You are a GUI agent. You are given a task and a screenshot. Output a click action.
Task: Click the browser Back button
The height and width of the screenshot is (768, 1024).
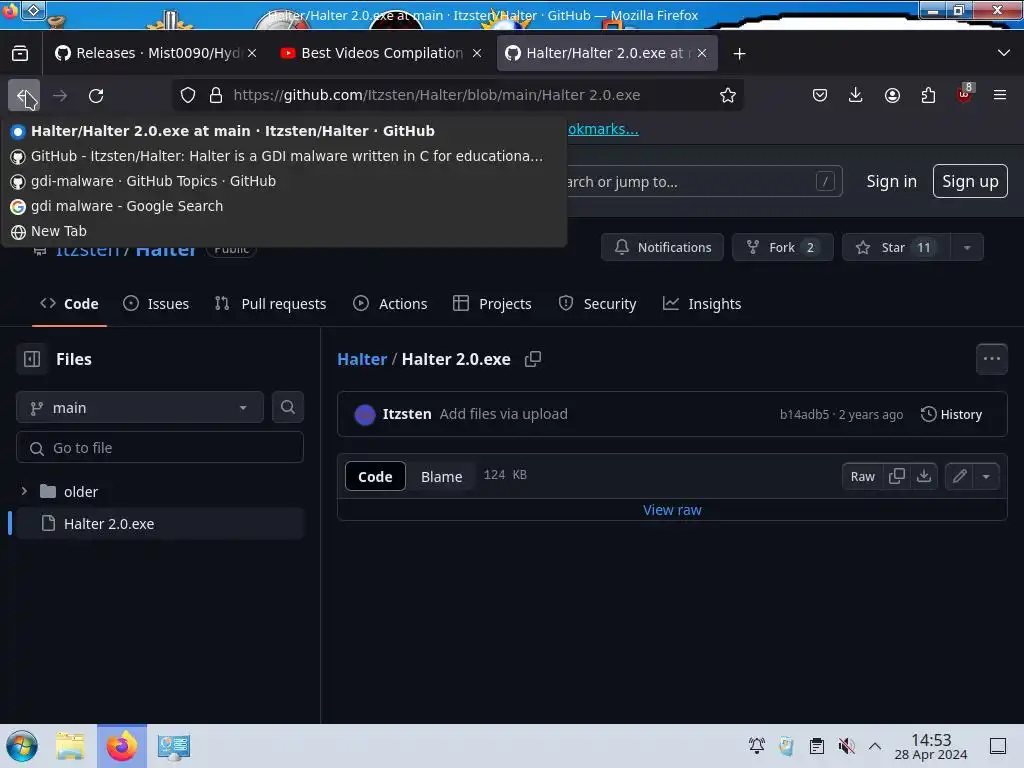click(24, 95)
